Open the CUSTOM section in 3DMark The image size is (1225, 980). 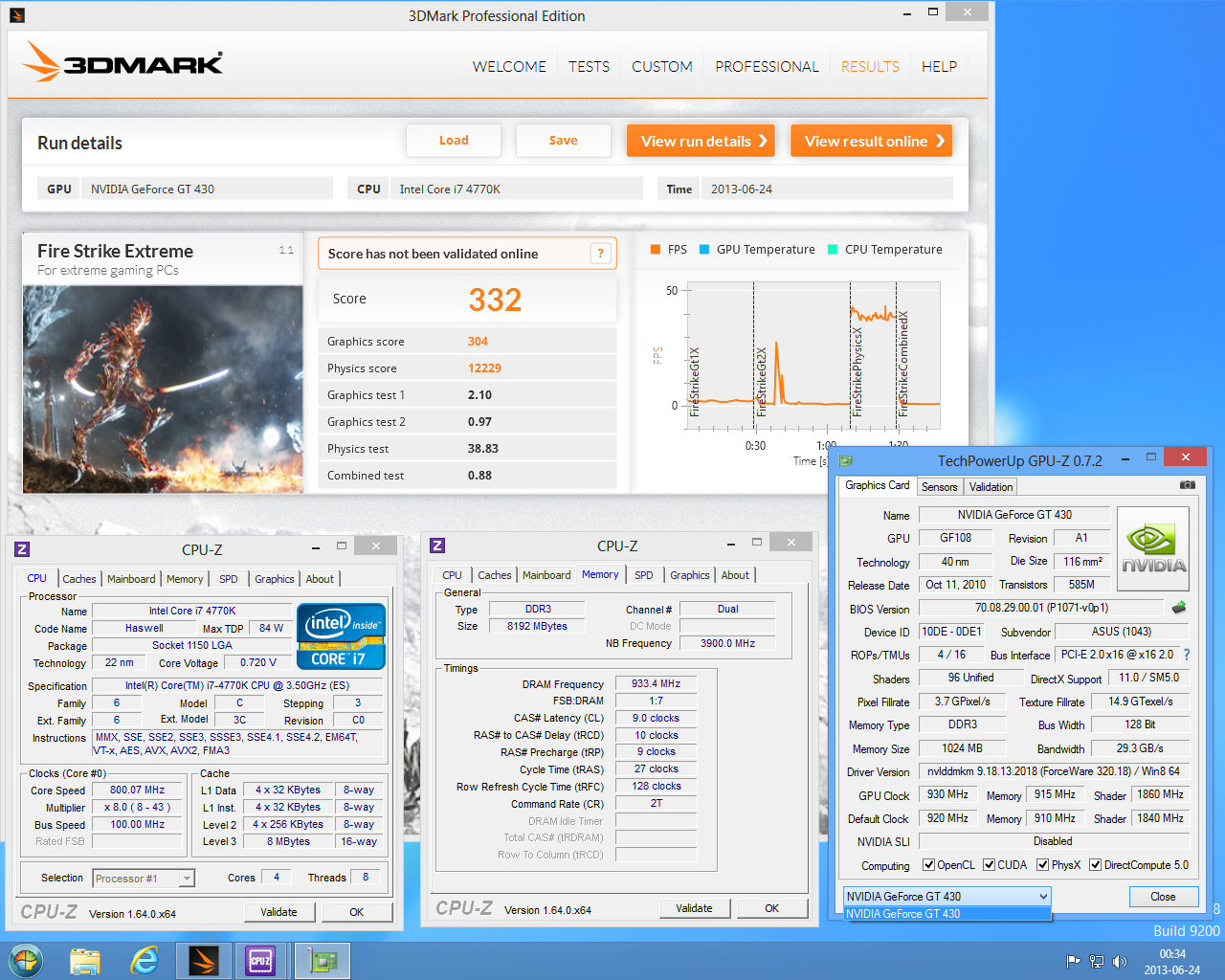[662, 66]
